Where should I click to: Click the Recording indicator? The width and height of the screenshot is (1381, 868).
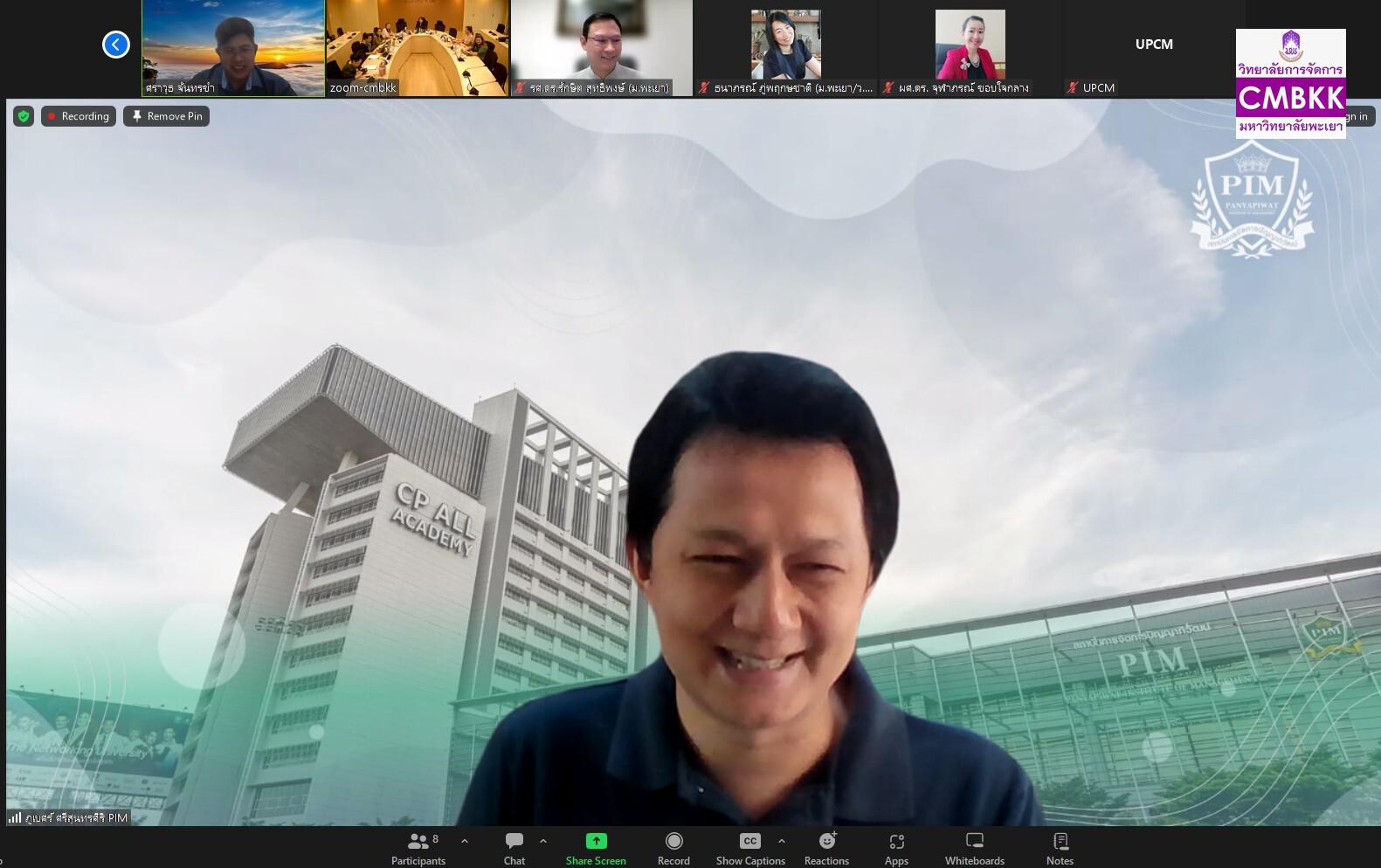(x=79, y=116)
